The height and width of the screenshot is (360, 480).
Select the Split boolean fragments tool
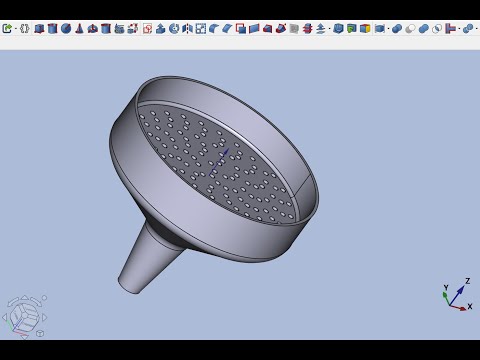pos(468,29)
